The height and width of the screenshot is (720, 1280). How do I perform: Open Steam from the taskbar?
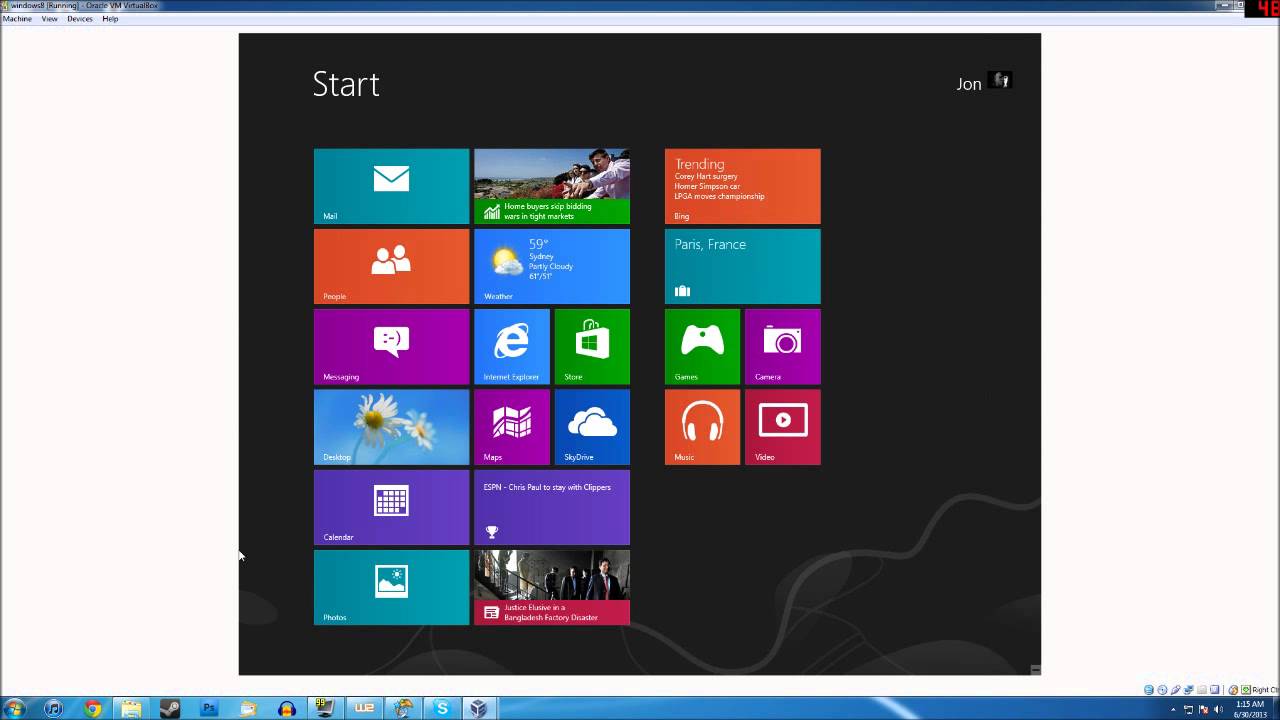click(x=170, y=708)
